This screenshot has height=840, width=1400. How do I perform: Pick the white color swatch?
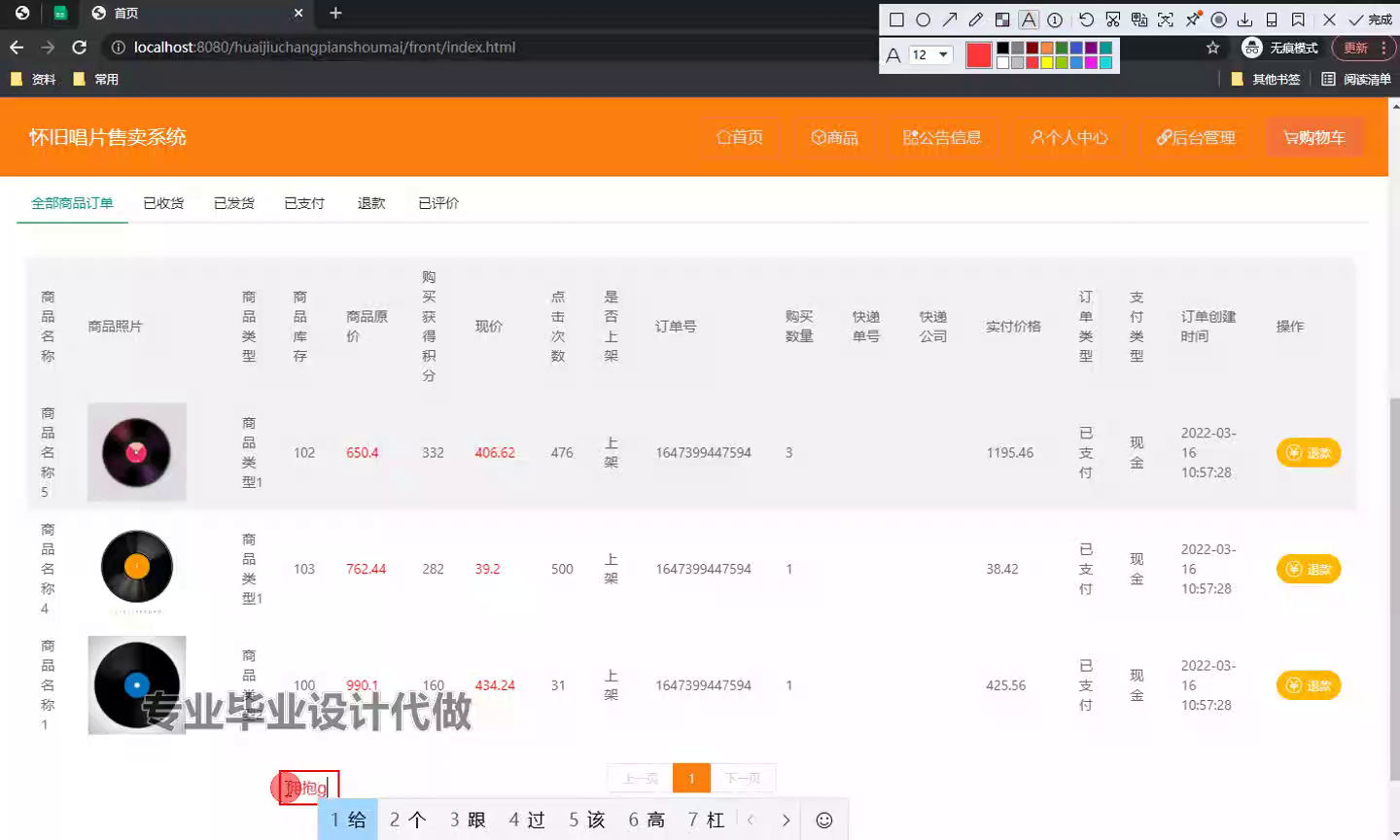click(x=1002, y=62)
